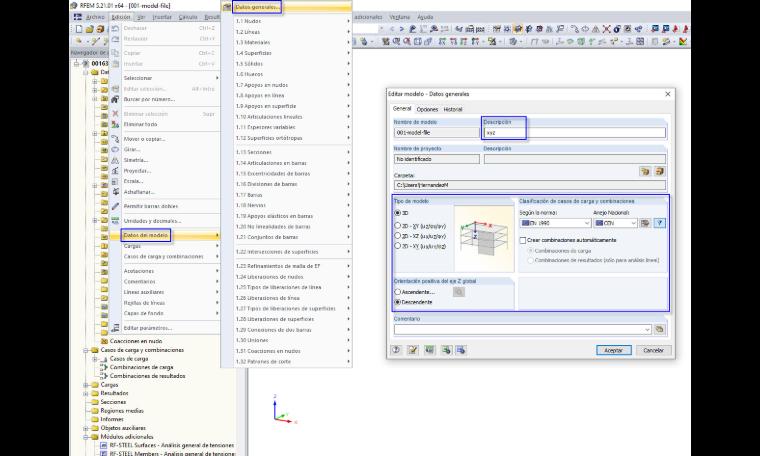Expand the Resultados tree node
760x456 pixels.
(x=86, y=393)
